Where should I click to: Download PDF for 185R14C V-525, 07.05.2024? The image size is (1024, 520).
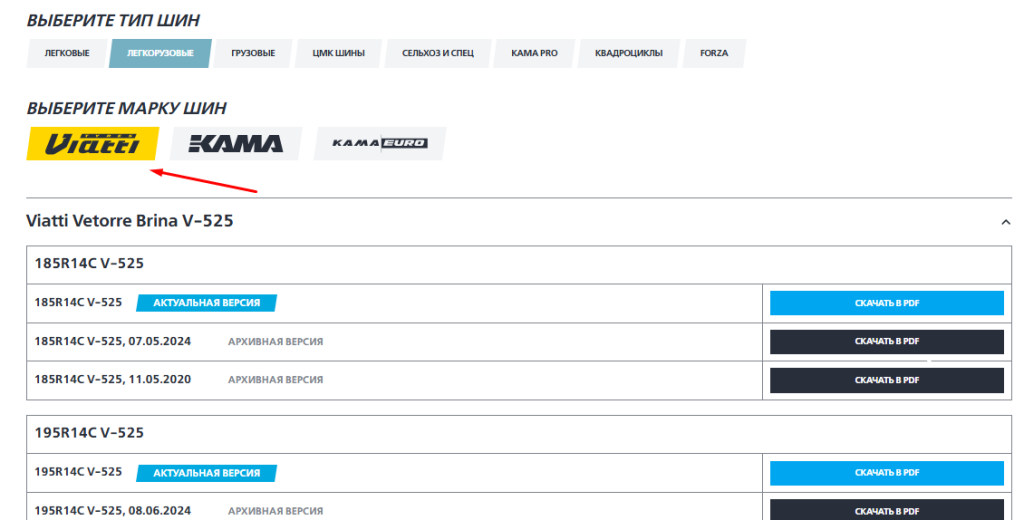tap(887, 342)
